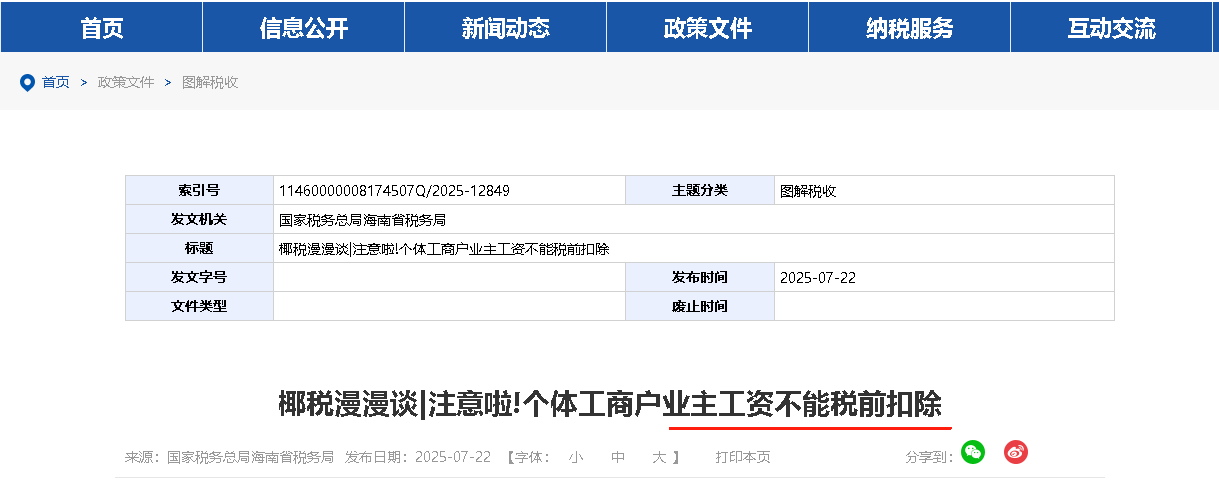Open 首页 in top navigation bar
This screenshot has height=496, width=1219.
[102, 28]
